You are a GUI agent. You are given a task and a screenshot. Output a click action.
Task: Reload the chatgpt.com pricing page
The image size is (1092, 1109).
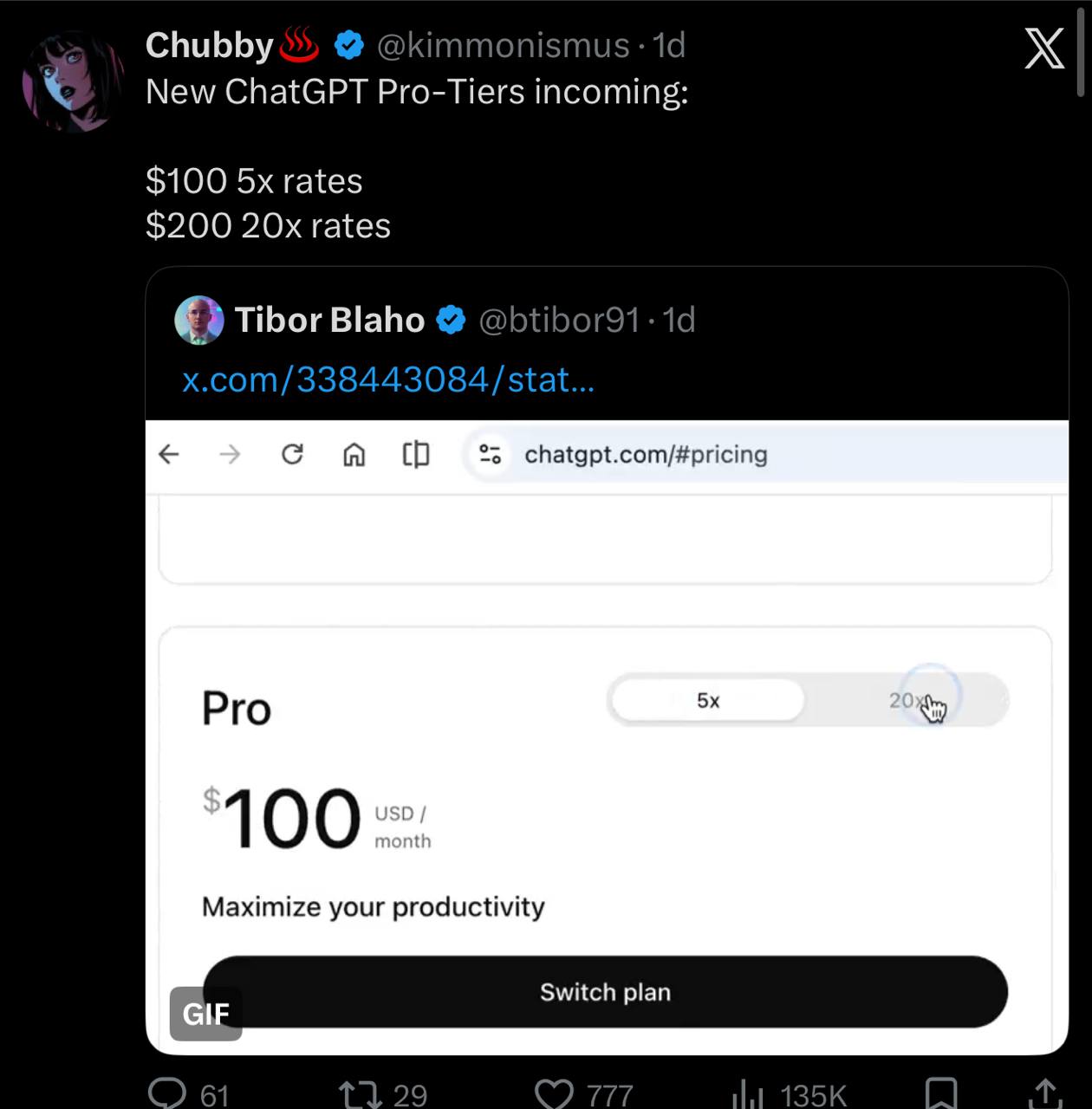(292, 454)
